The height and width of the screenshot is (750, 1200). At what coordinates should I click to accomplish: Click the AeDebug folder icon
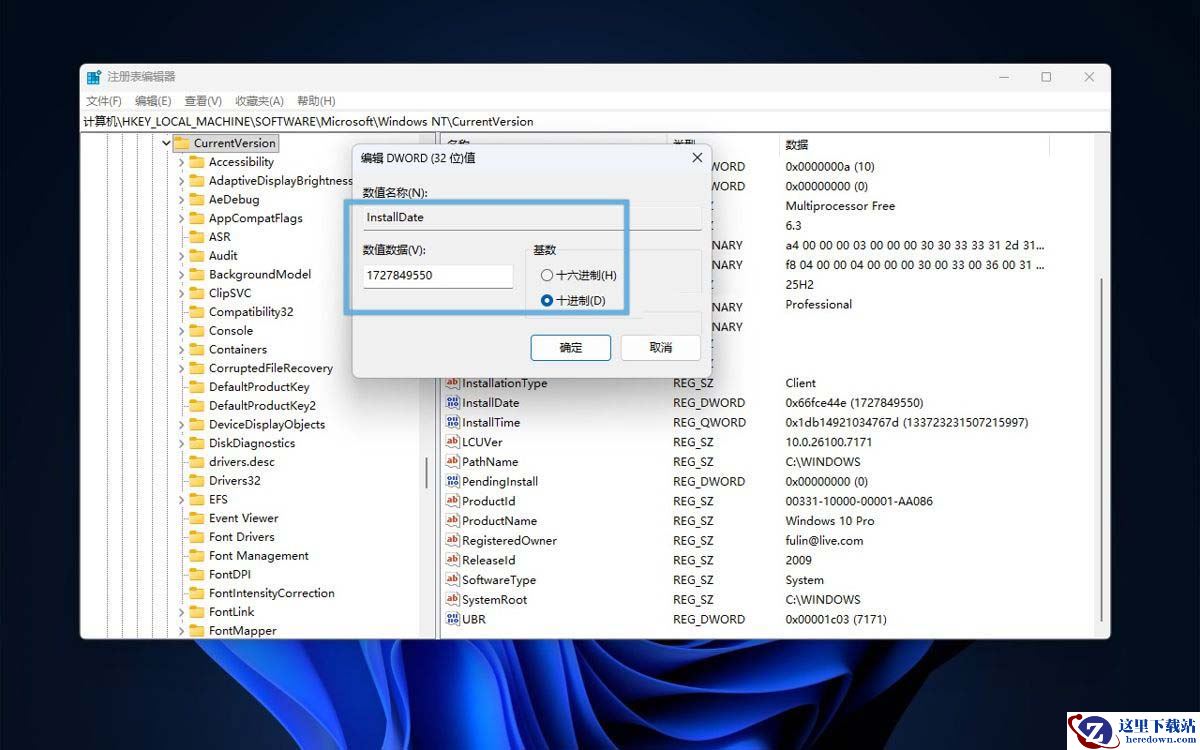click(x=196, y=199)
